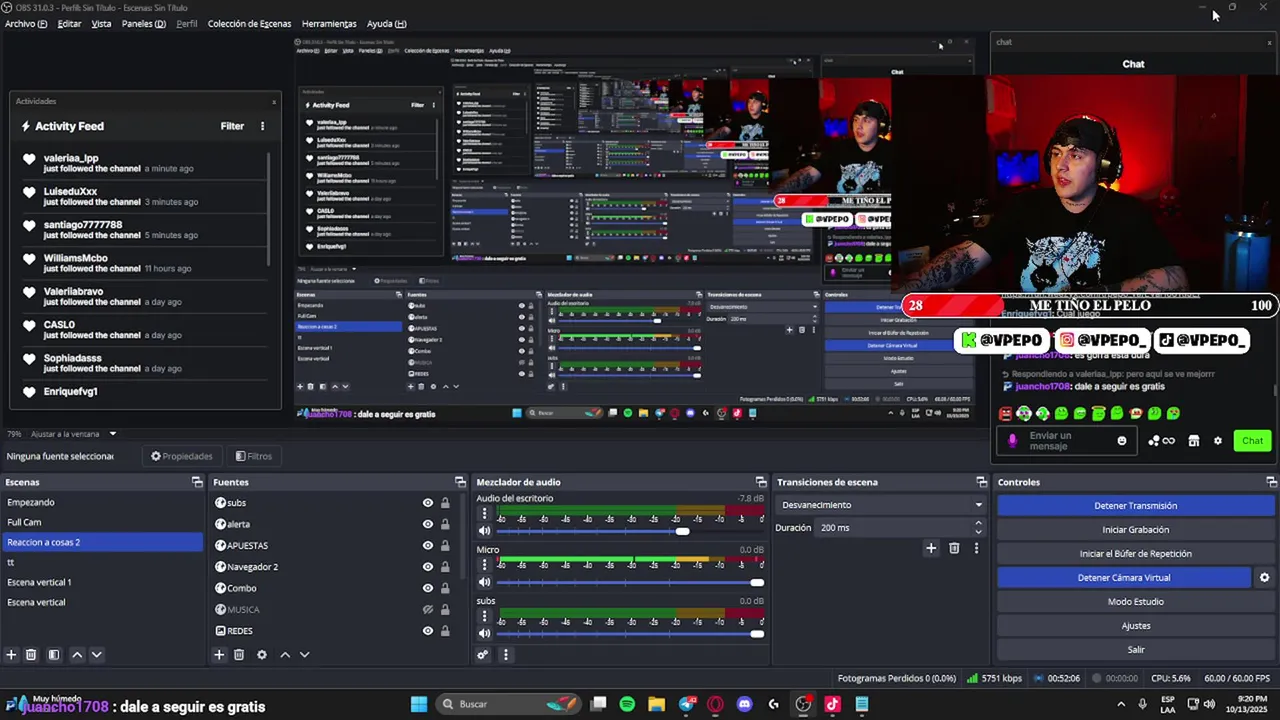The image size is (1280, 720).
Task: Hide the alerta source
Action: [x=428, y=524]
